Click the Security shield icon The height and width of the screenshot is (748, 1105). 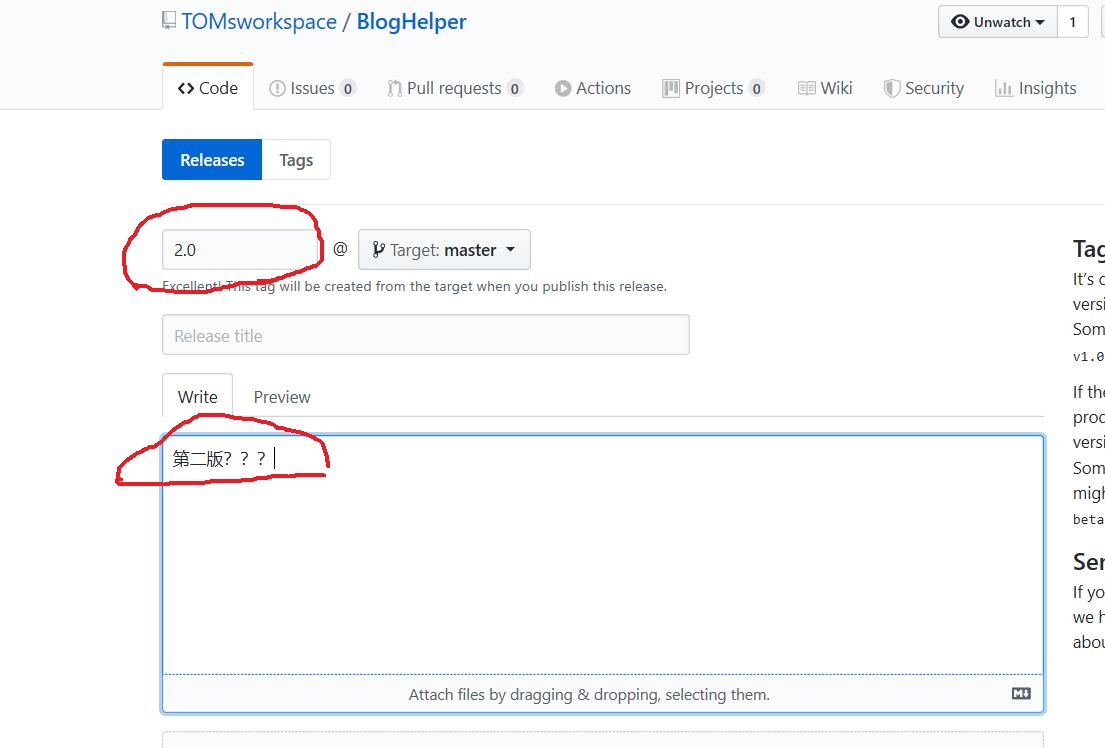(x=891, y=88)
